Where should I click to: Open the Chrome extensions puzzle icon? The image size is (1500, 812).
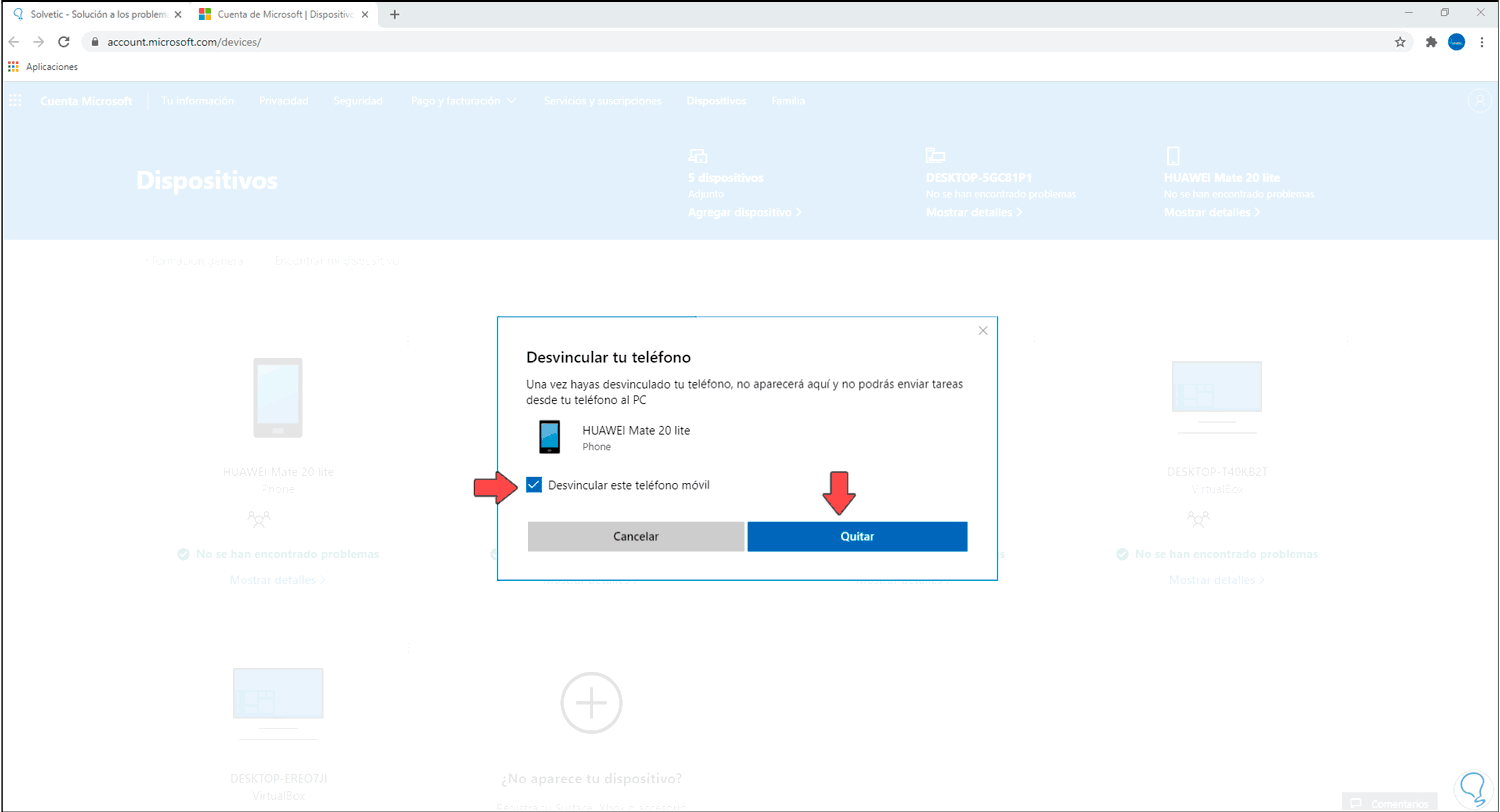point(1431,42)
